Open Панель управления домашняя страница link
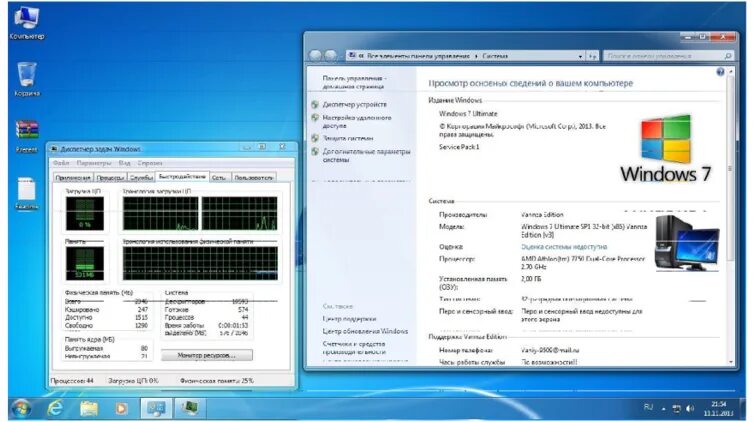The height and width of the screenshot is (422, 753). click(x=354, y=82)
